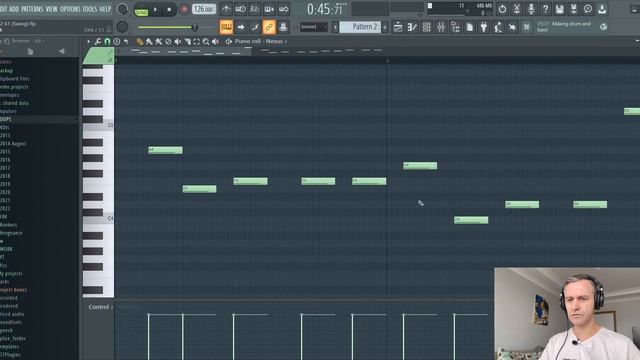Select the Playback speaker tool
Image resolution: width=640 pixels, height=360 pixels.
click(x=216, y=42)
